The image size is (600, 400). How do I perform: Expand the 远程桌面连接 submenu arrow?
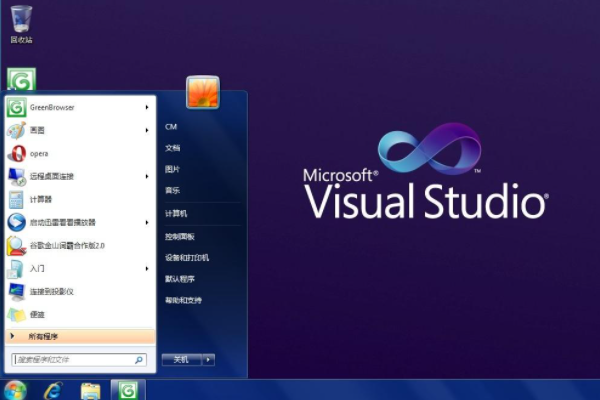147,176
